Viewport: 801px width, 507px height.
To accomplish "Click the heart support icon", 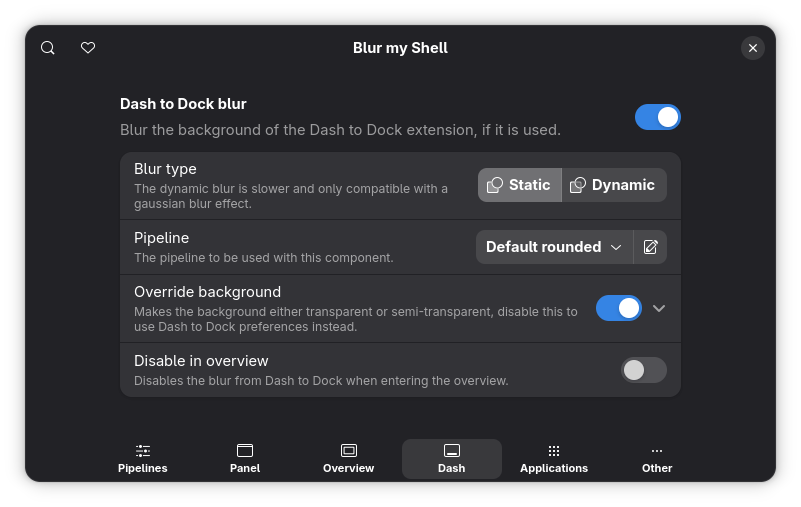I will point(88,48).
